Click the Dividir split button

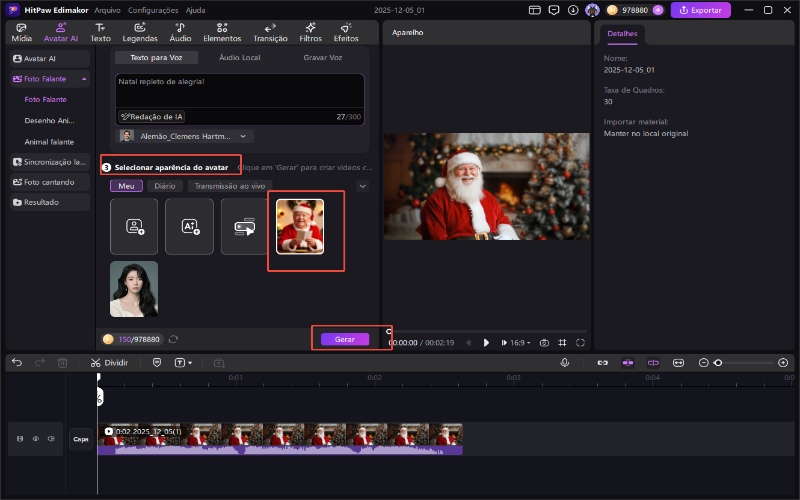coord(110,363)
